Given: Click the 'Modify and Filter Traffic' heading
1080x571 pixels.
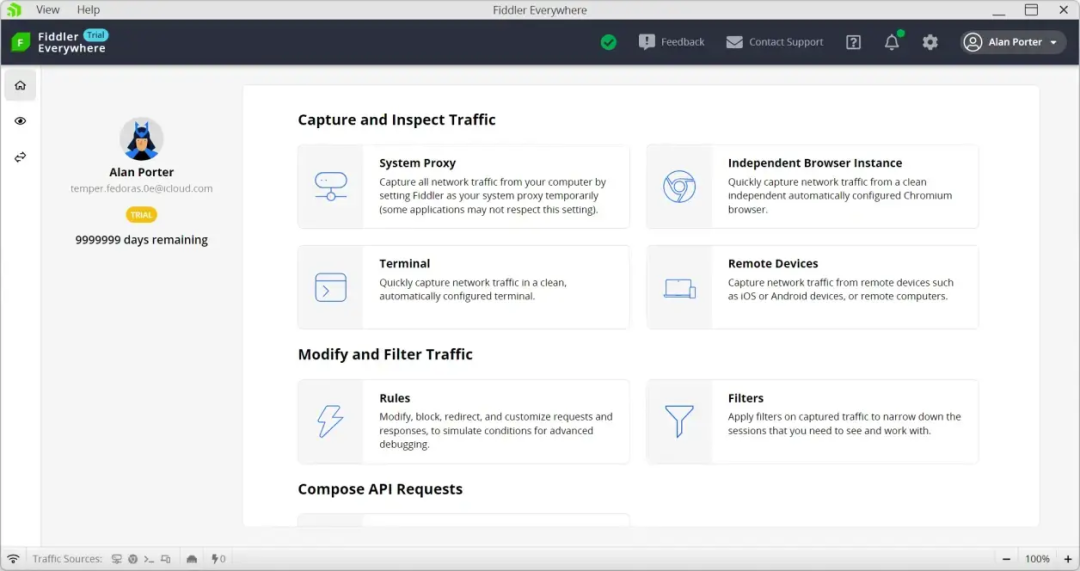Looking at the screenshot, I should pos(385,354).
